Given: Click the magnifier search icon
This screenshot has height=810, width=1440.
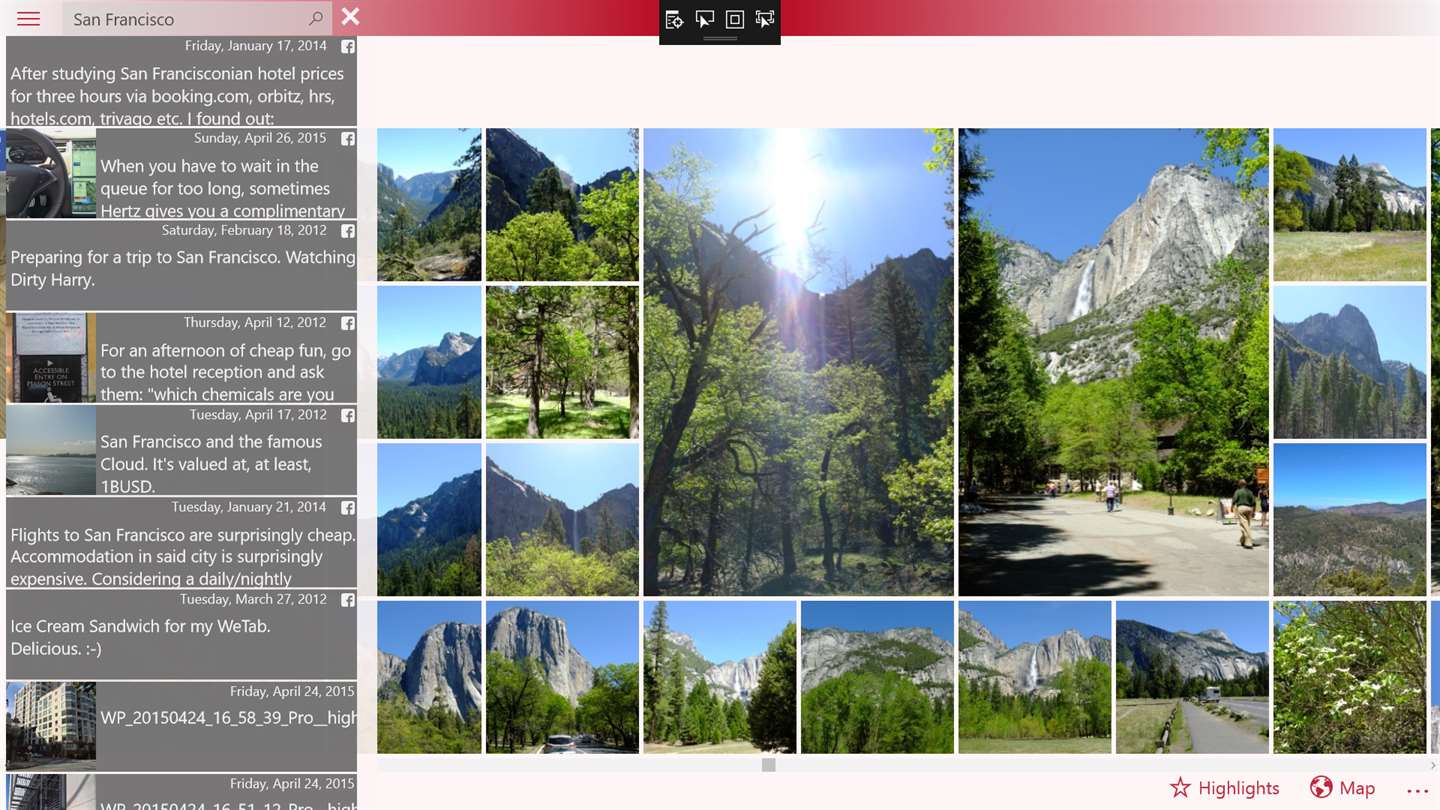Looking at the screenshot, I should [x=316, y=18].
